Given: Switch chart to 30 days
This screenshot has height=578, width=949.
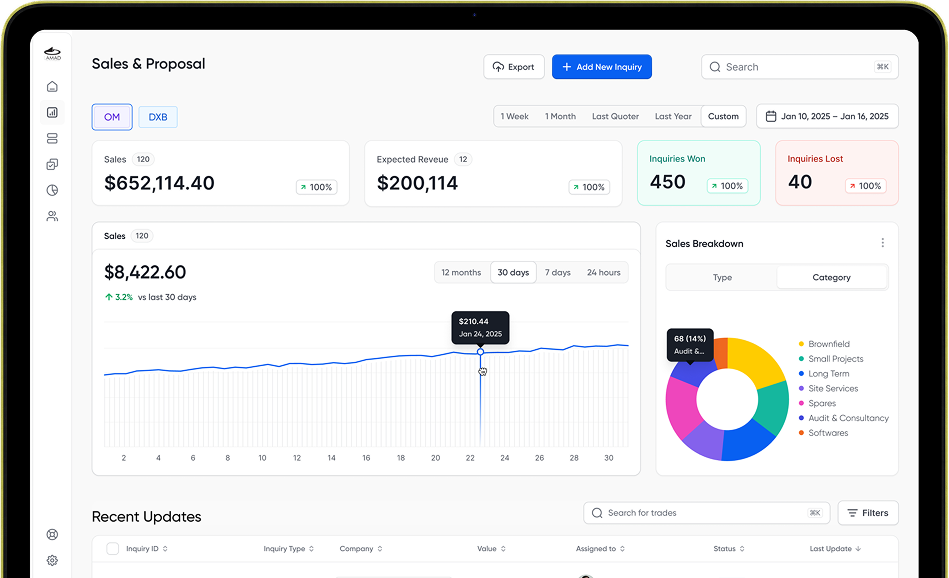Looking at the screenshot, I should [x=513, y=272].
